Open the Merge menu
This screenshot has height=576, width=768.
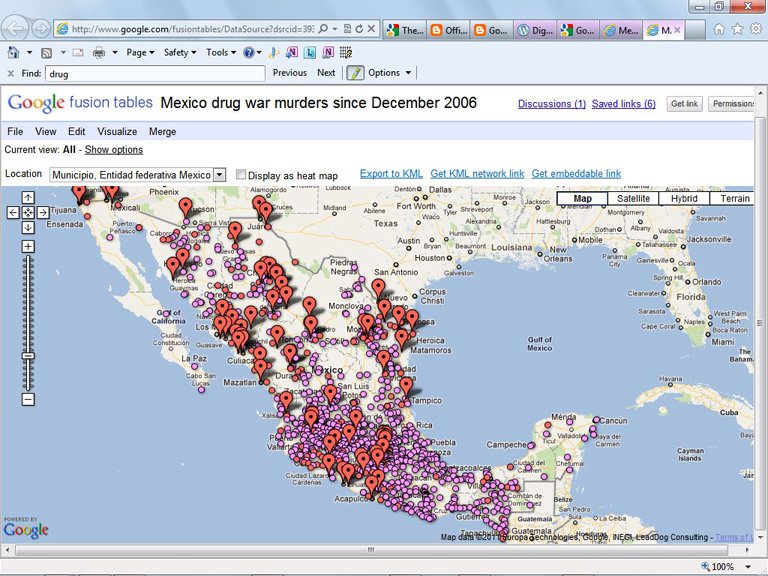tap(163, 131)
